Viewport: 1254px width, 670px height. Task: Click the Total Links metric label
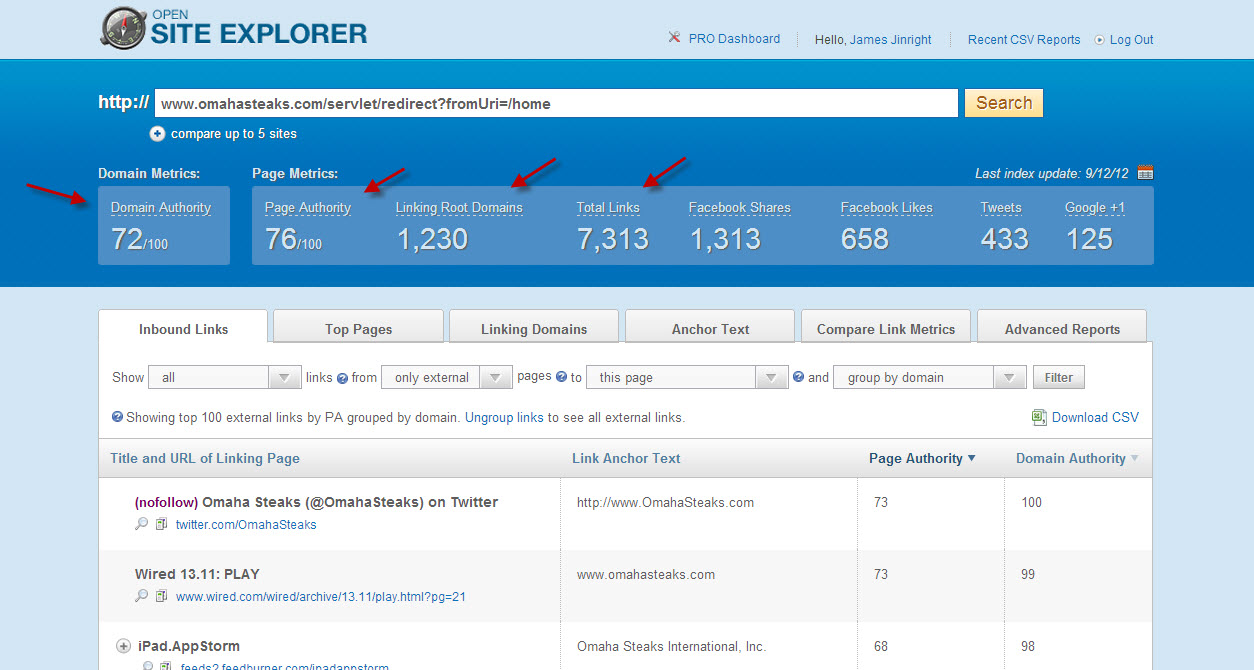(608, 208)
